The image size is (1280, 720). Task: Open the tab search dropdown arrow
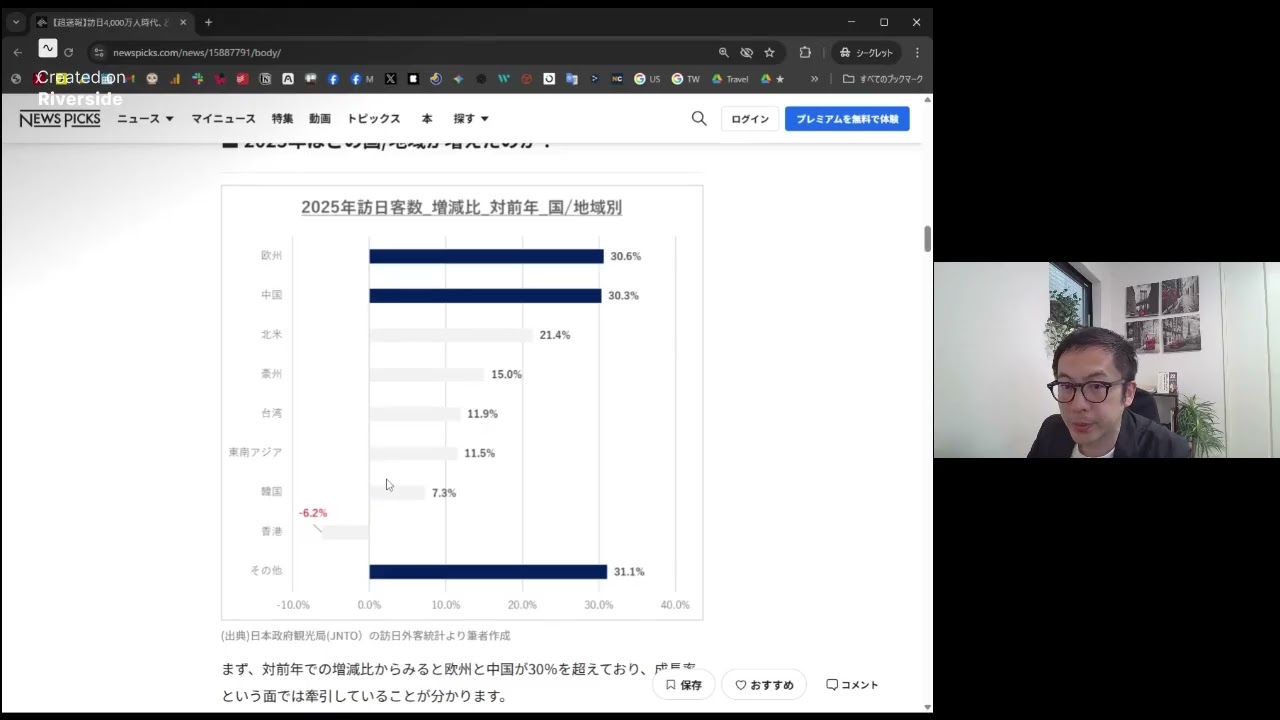pyautogui.click(x=16, y=22)
